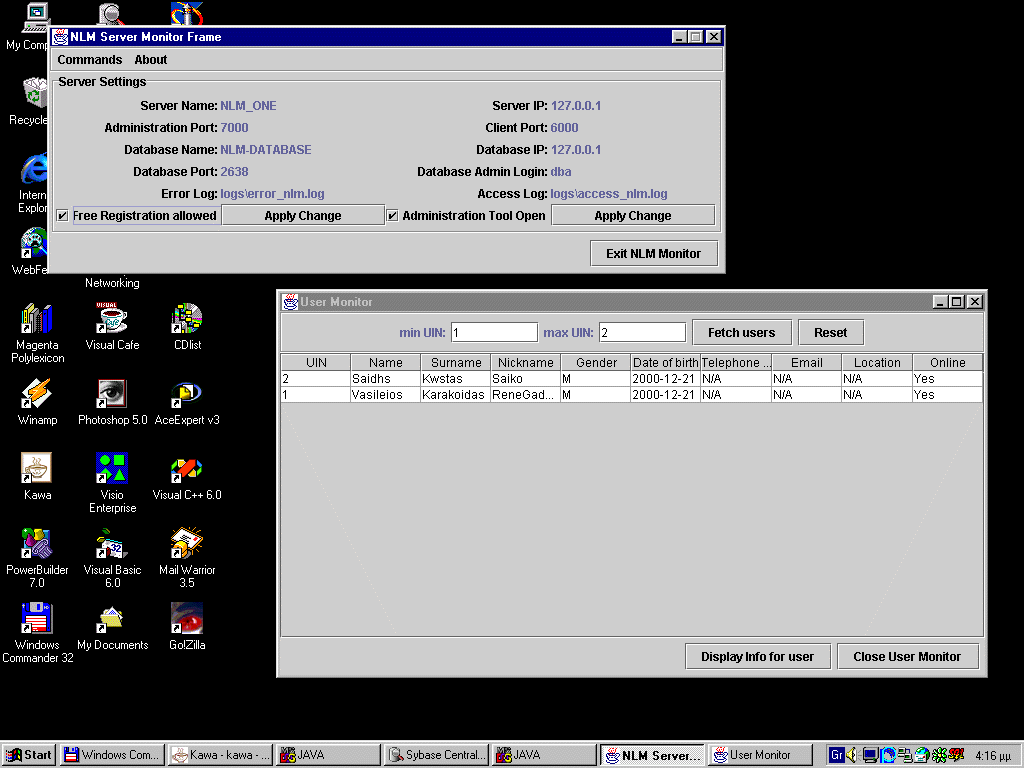Click the Saiko nickname cell

(525, 379)
